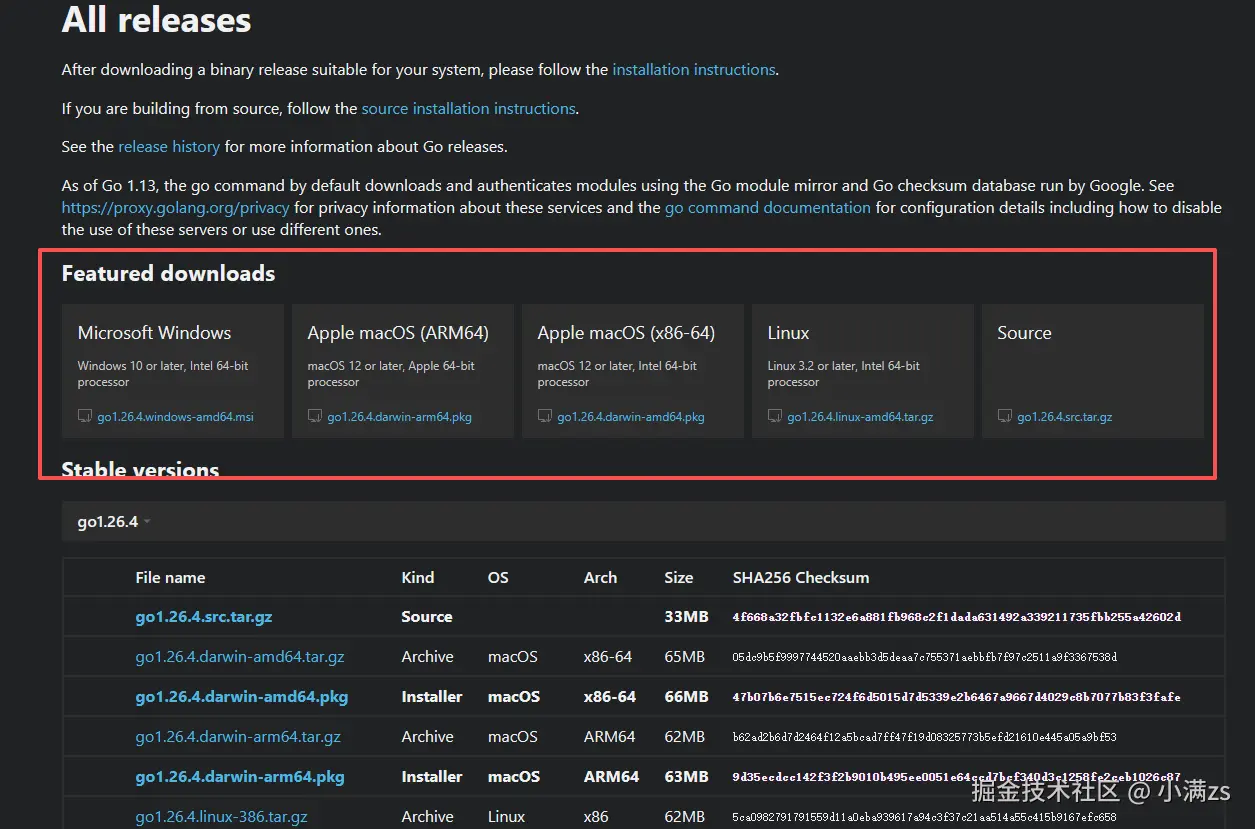Download featured go1.26.4.src.tar.gz Source card link

pos(1065,417)
